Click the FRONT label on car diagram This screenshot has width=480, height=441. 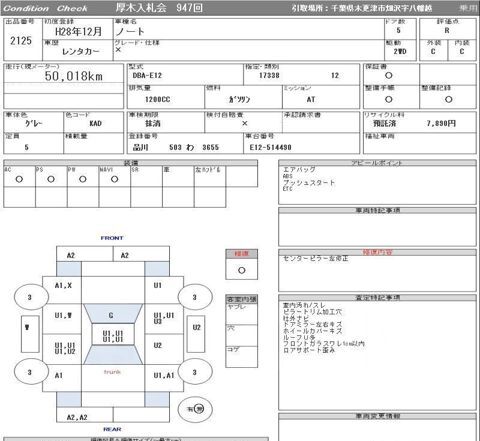click(112, 238)
